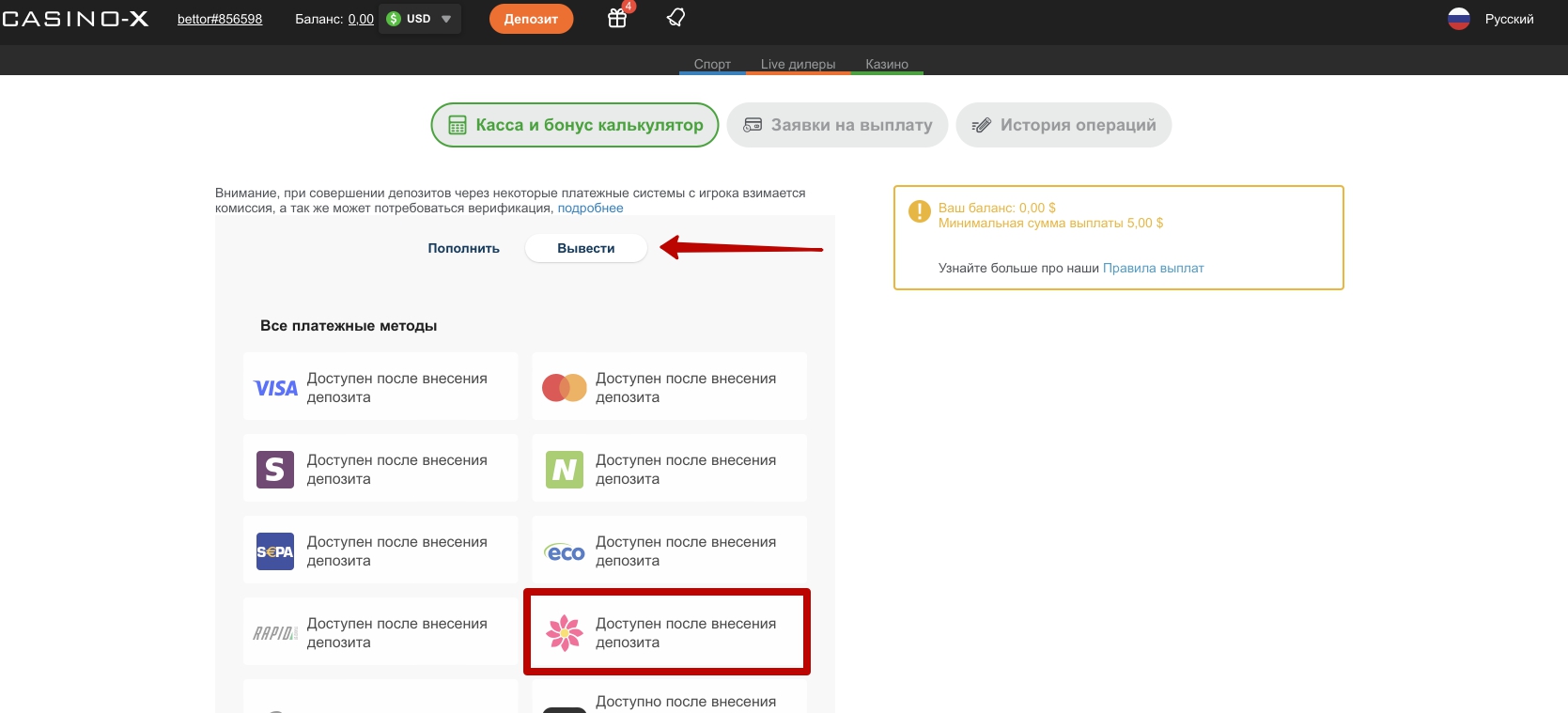Click VISA card 'Доступен после внесения депозита' text
This screenshot has width=1568, height=713.
click(x=397, y=388)
